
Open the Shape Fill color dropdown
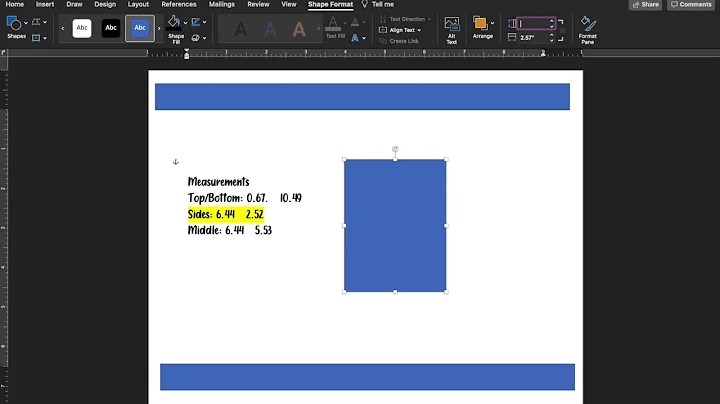(x=186, y=23)
